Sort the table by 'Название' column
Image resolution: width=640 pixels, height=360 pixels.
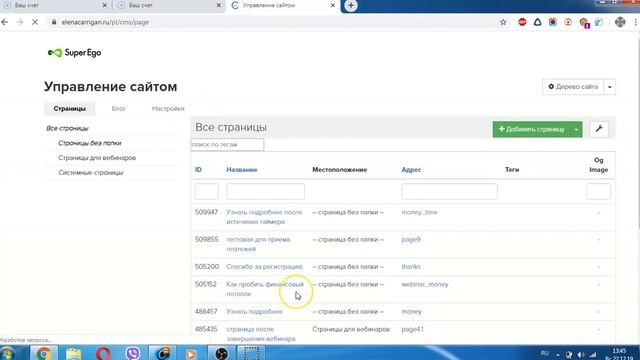tap(242, 170)
